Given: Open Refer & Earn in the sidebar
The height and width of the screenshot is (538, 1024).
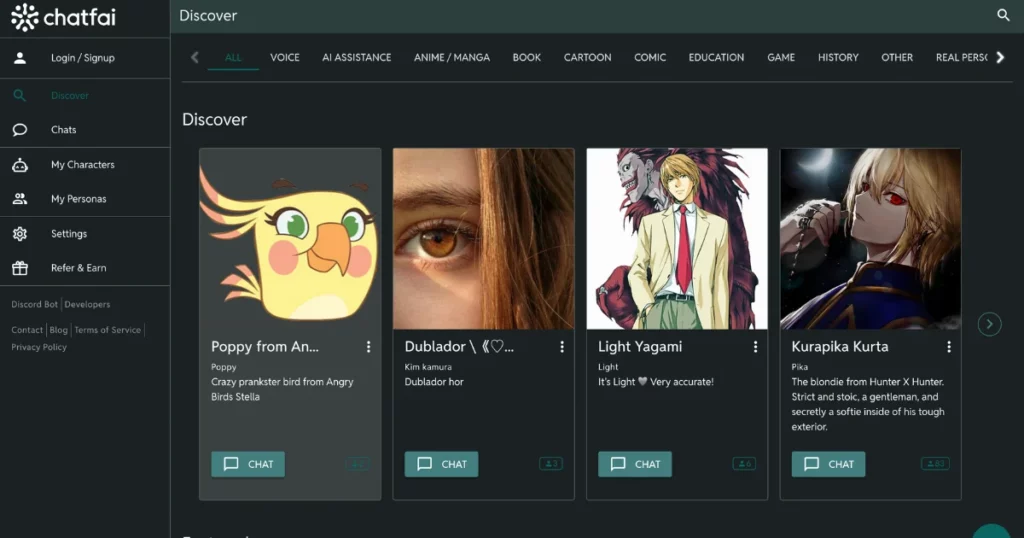Looking at the screenshot, I should click(x=85, y=268).
